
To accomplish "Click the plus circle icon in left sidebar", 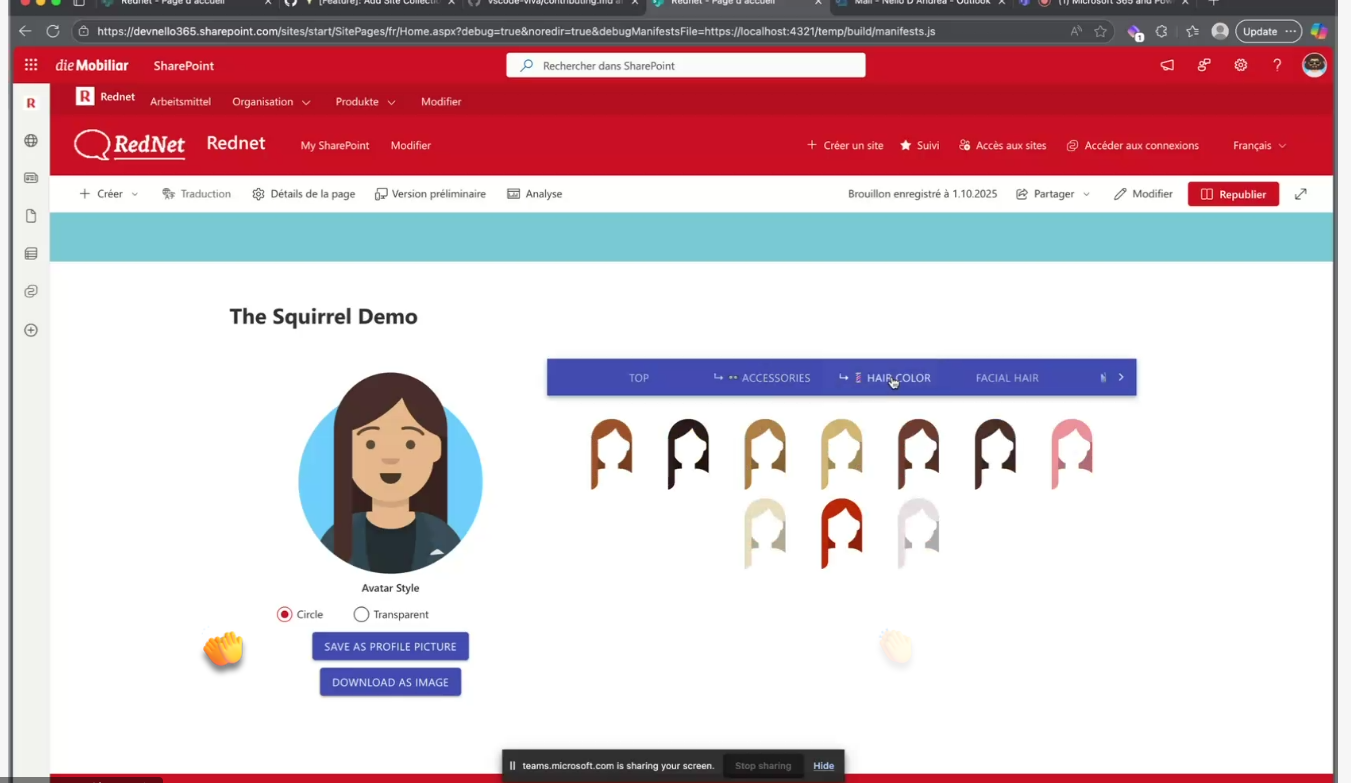I will click(31, 330).
